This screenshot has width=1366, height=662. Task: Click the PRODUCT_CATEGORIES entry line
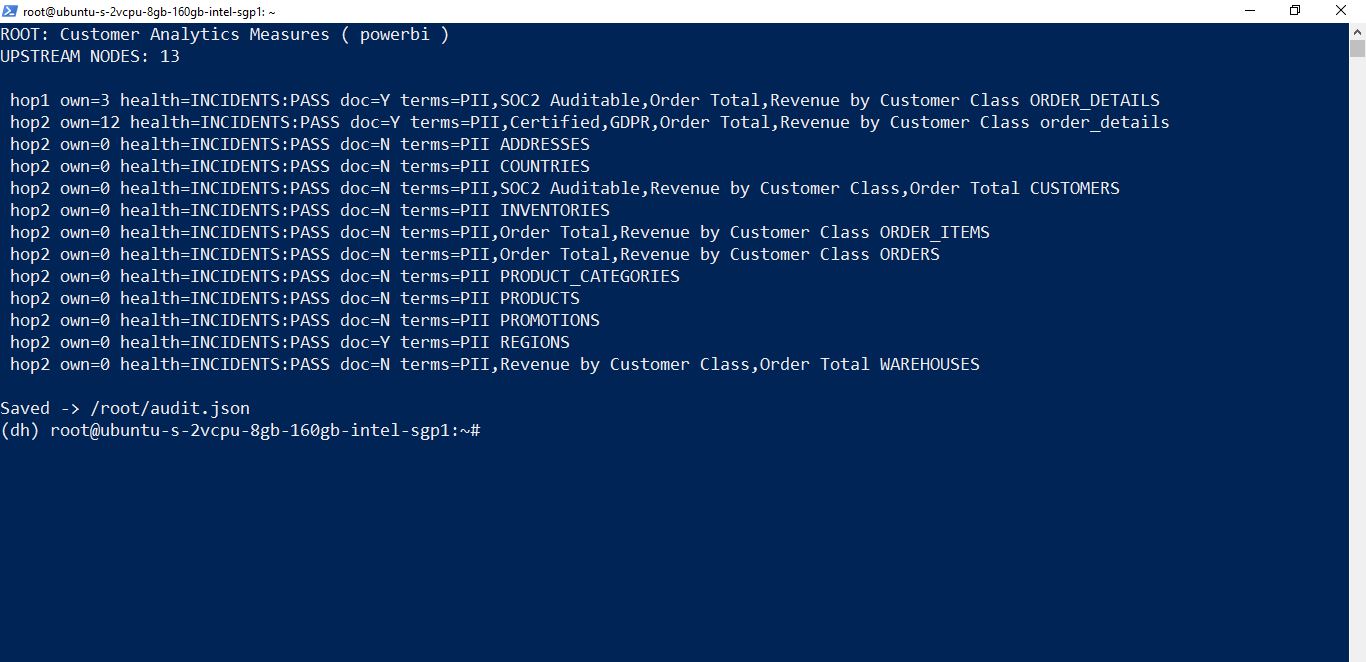pyautogui.click(x=345, y=276)
